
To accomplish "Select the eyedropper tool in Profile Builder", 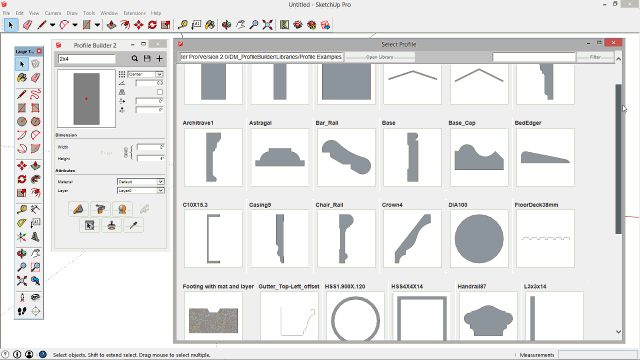I will (x=133, y=225).
